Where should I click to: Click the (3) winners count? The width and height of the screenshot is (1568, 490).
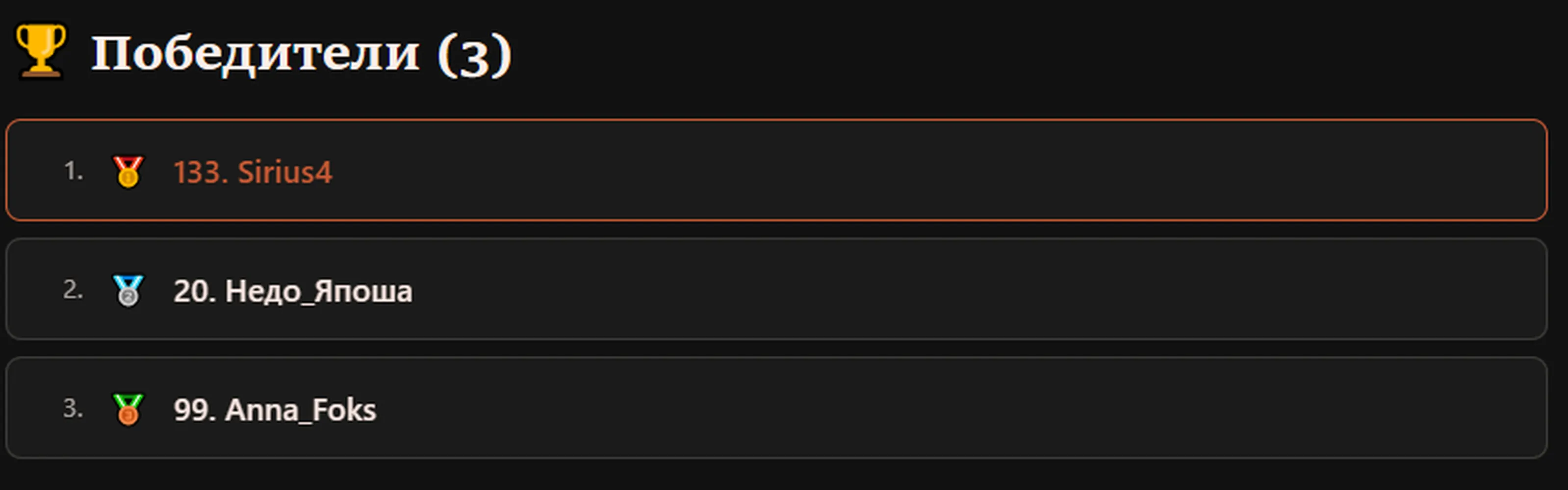(475, 55)
